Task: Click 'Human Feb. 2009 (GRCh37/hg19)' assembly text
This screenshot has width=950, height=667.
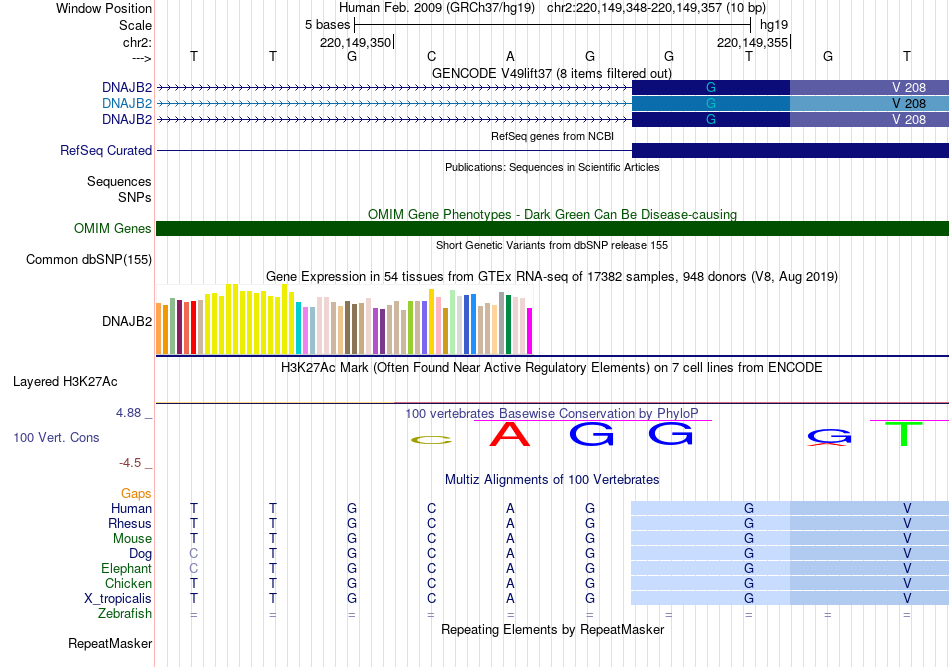Action: 437,8
